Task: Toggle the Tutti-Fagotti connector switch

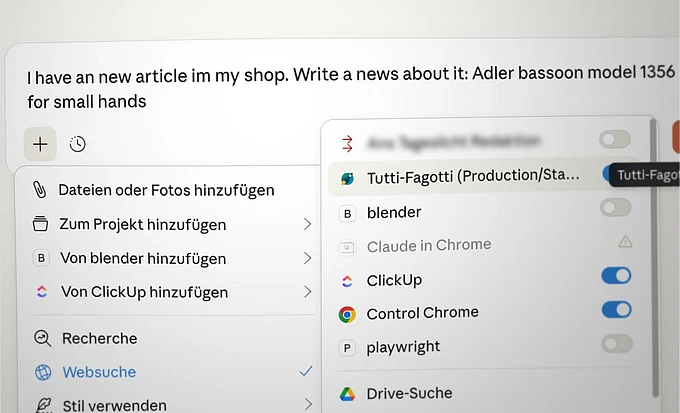Action: click(x=606, y=174)
